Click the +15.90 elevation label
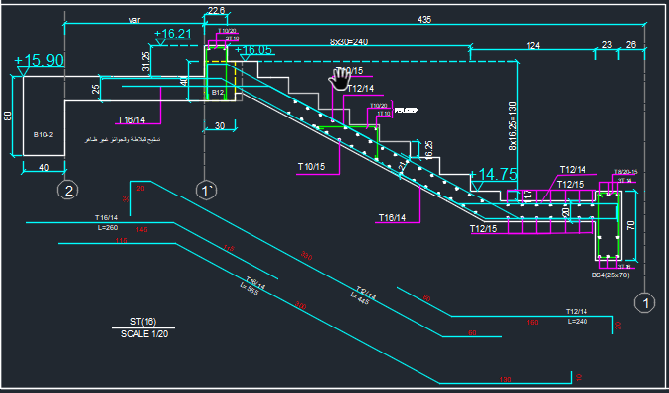The width and height of the screenshot is (669, 393). tap(39, 61)
